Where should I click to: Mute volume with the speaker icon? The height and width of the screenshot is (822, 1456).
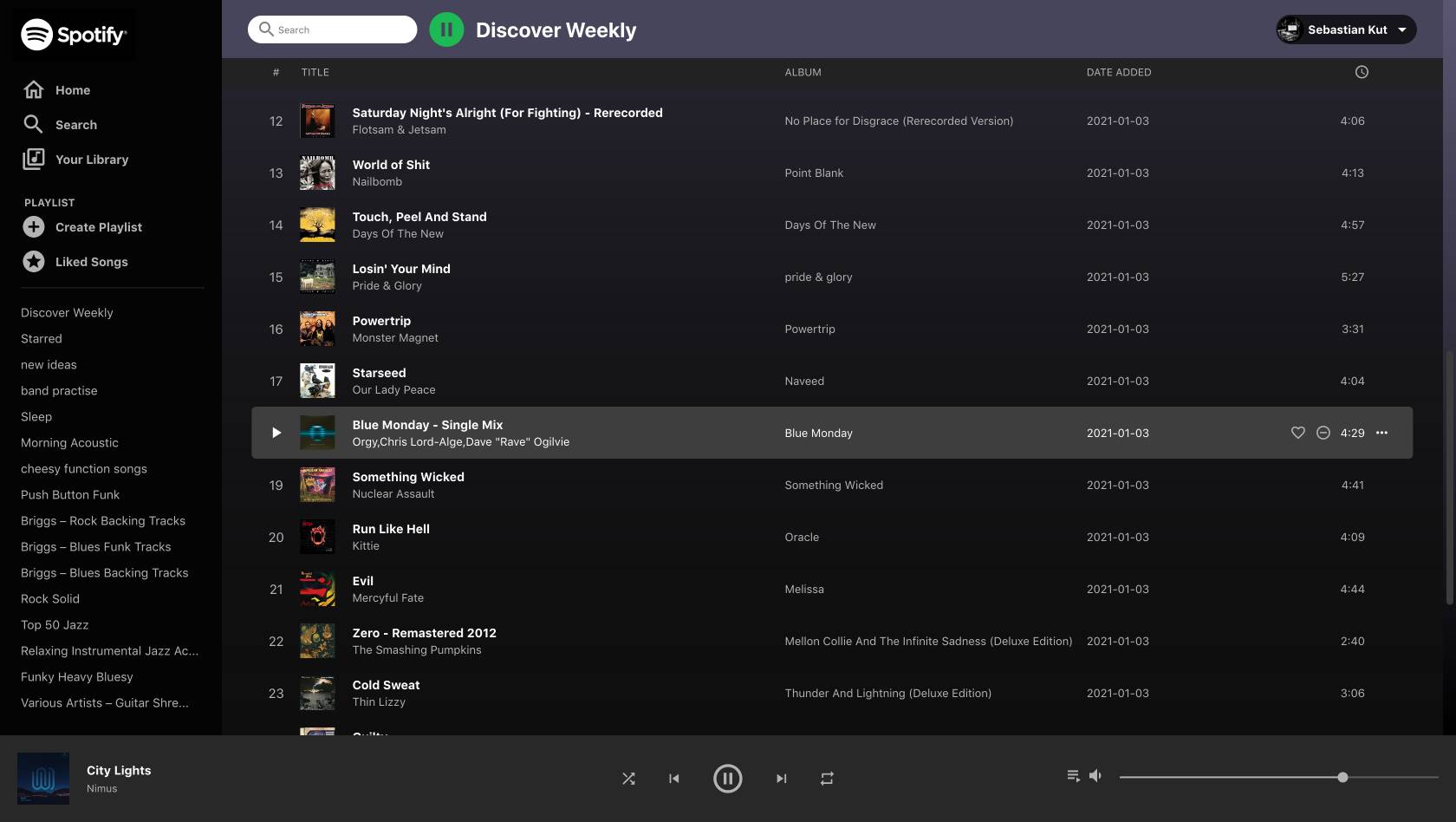(x=1095, y=776)
